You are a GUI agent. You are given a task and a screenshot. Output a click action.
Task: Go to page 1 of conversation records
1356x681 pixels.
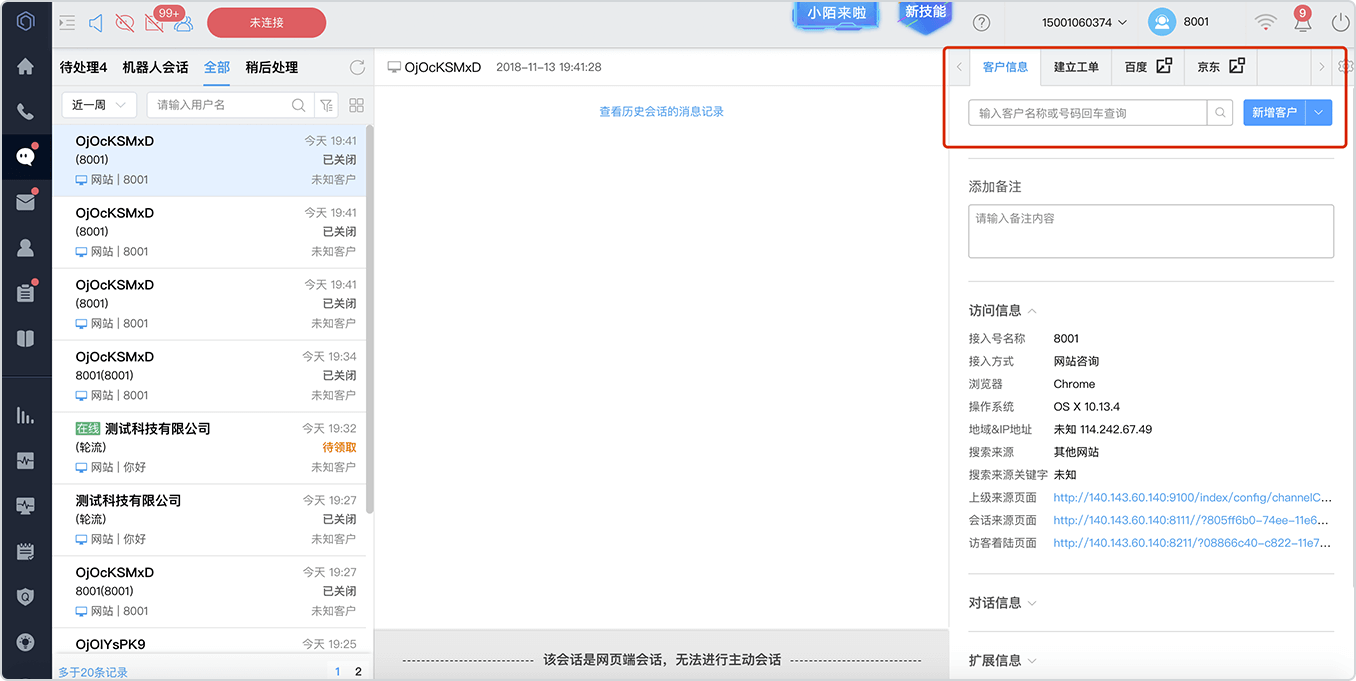(x=337, y=672)
